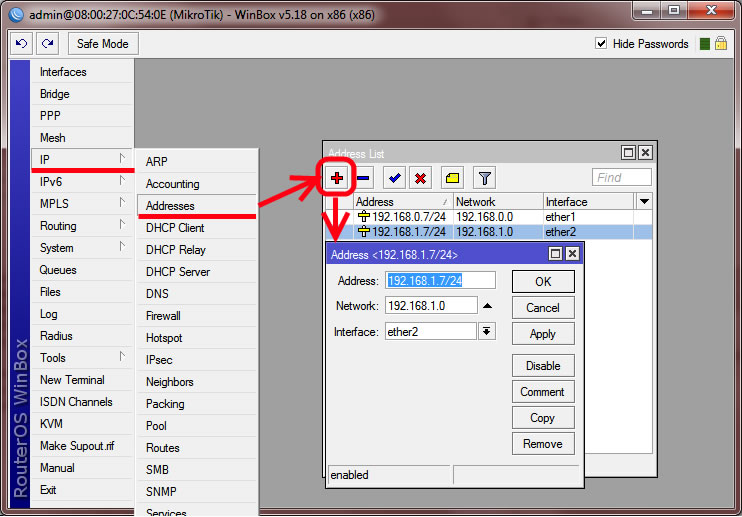The image size is (742, 517).
Task: Open DHCP Server from IP submenu
Action: click(197, 272)
